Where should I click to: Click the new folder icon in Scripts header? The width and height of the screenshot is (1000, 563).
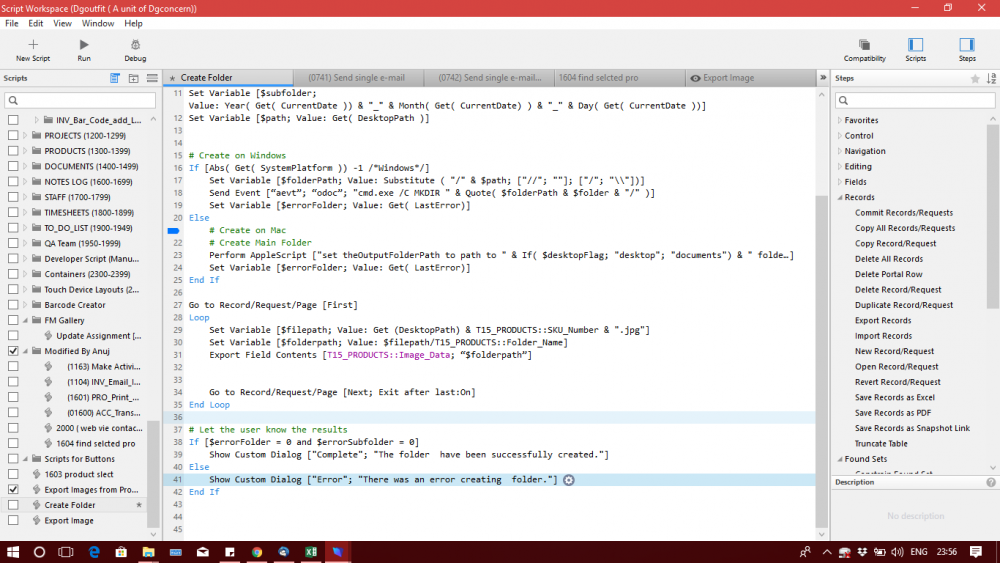point(133,78)
